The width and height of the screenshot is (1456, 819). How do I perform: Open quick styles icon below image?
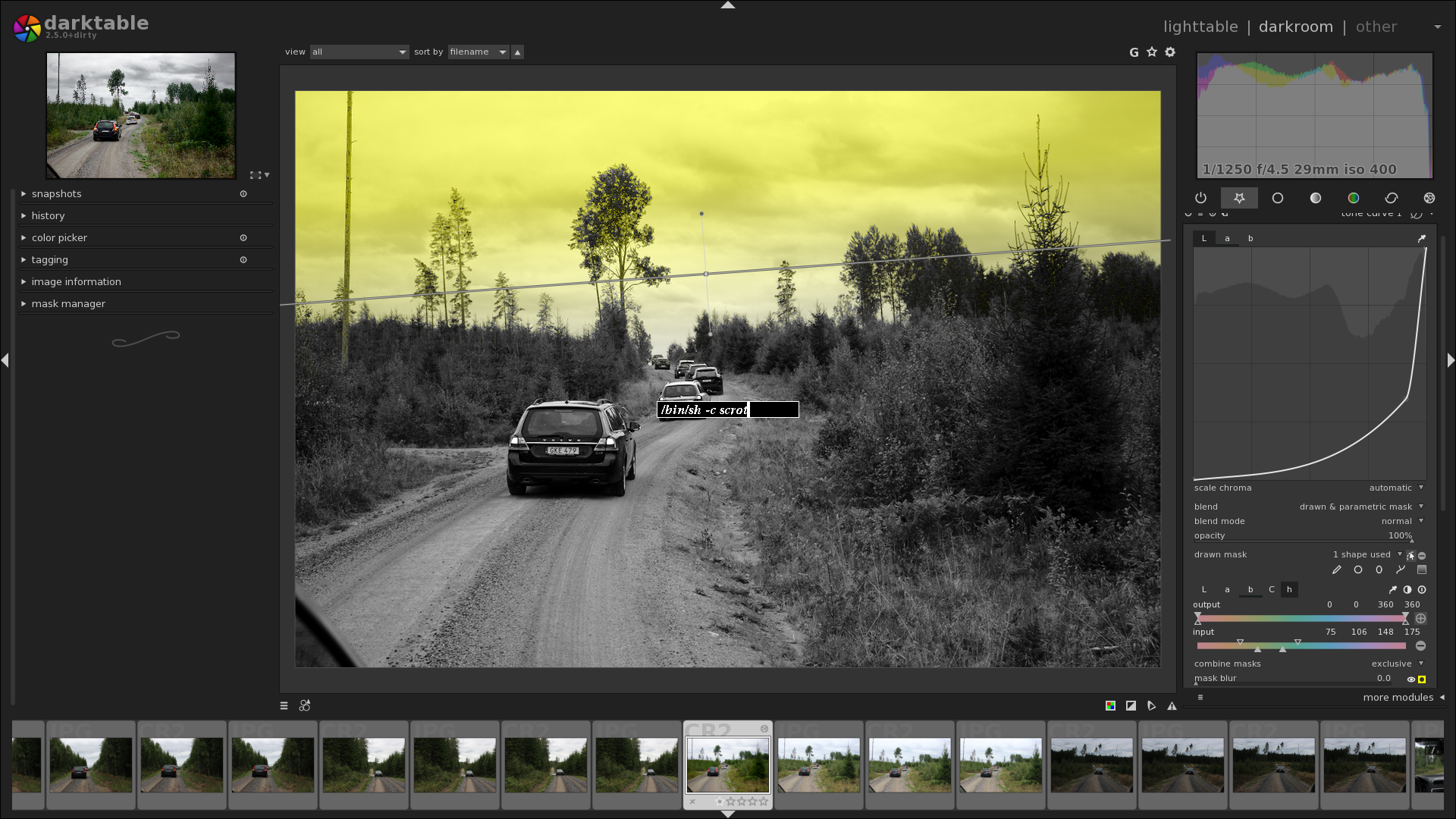click(x=305, y=706)
